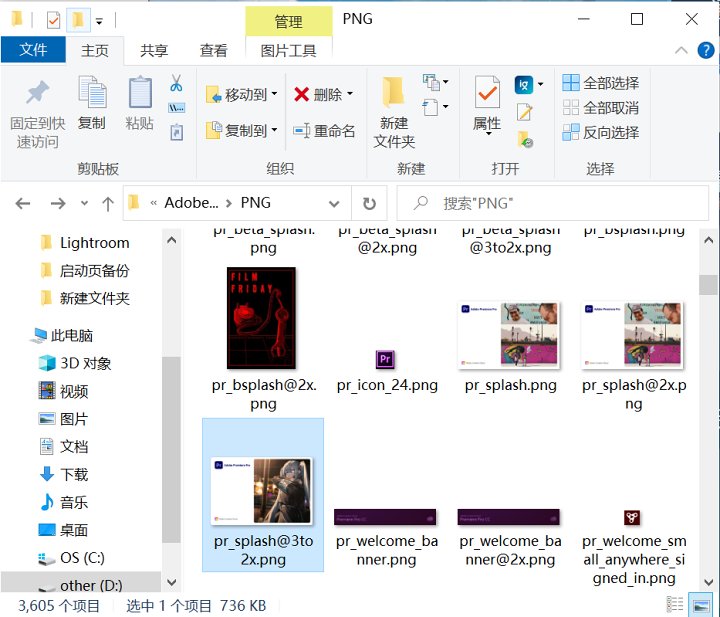Click the Copy (复制) button
The image size is (720, 617).
92,103
